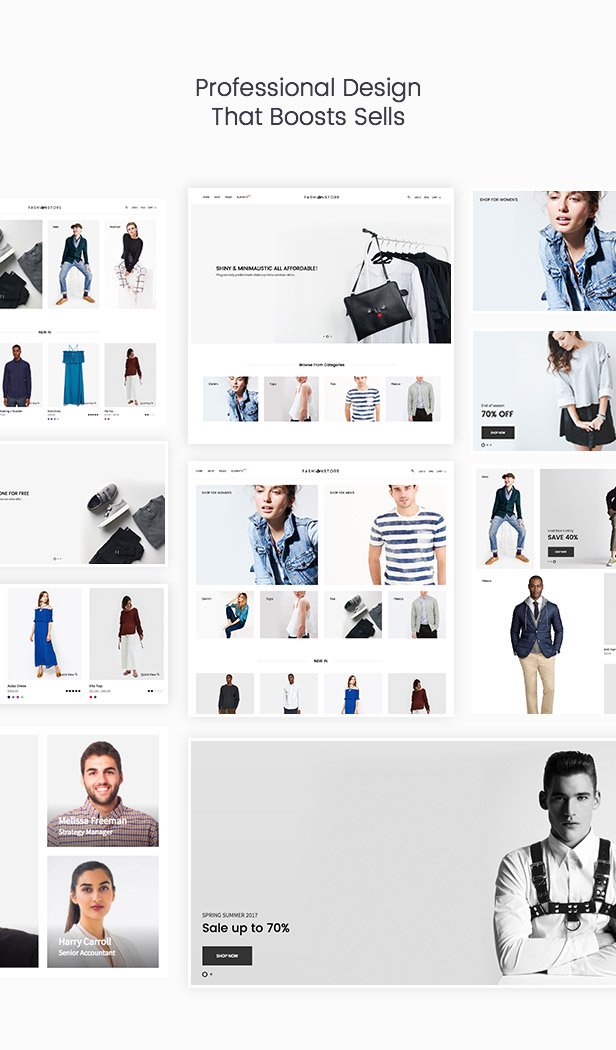Open Cart dropdown in Shop for Women's grid mockup

coord(441,471)
